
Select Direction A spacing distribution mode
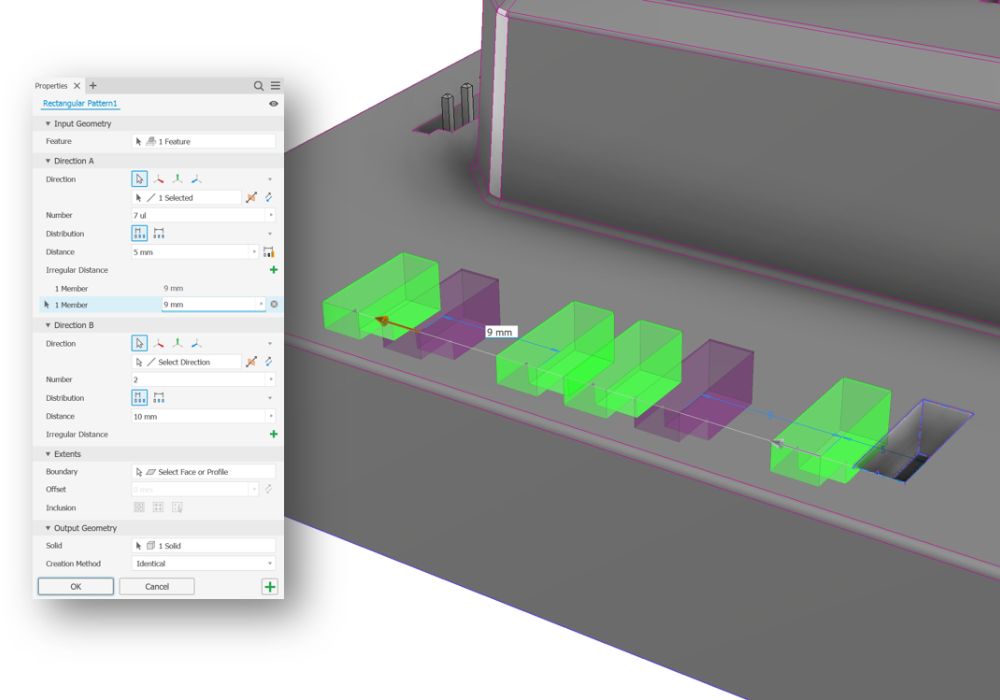140,234
